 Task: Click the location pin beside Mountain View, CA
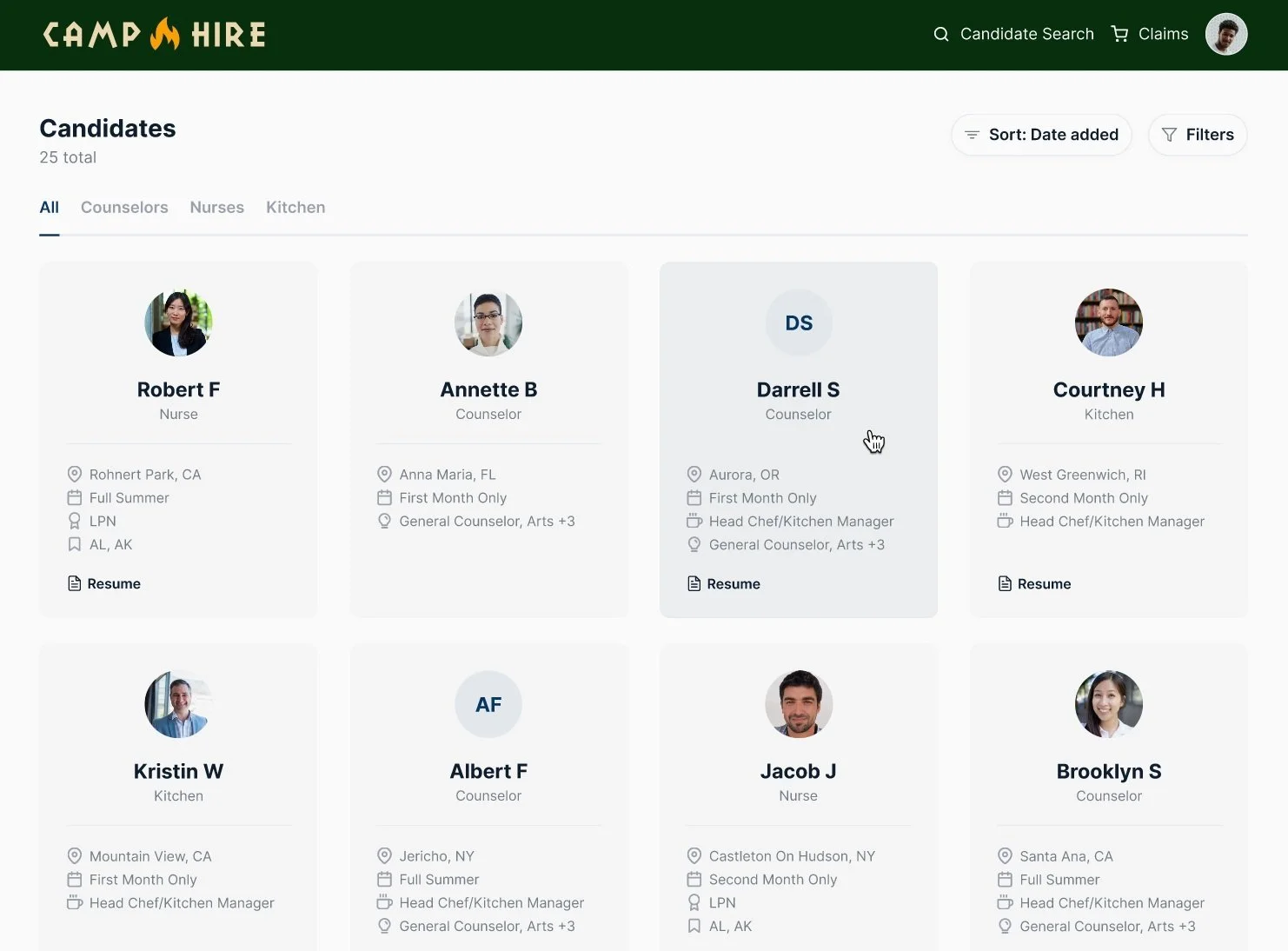[75, 856]
